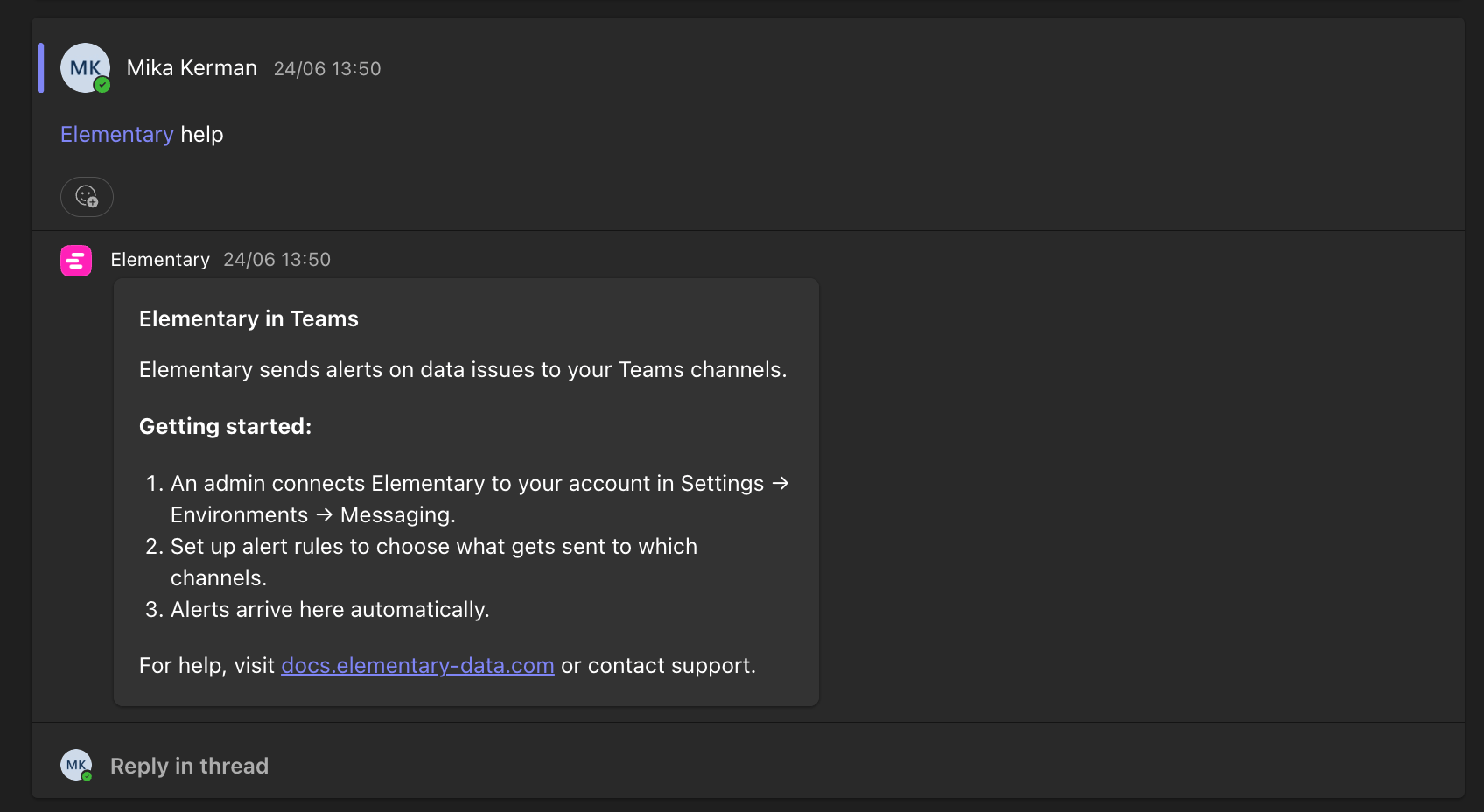Viewport: 1484px width, 812px height.
Task: Click the Elementary bot sender name
Action: click(160, 260)
